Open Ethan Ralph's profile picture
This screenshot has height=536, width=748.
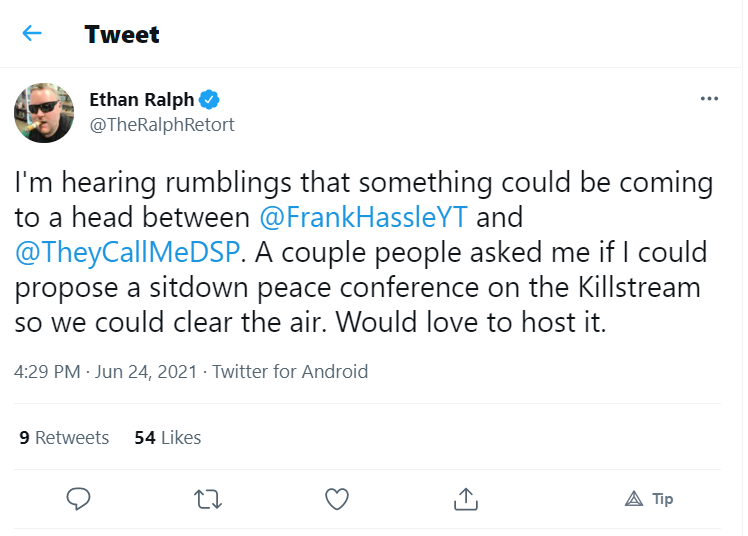click(x=44, y=113)
